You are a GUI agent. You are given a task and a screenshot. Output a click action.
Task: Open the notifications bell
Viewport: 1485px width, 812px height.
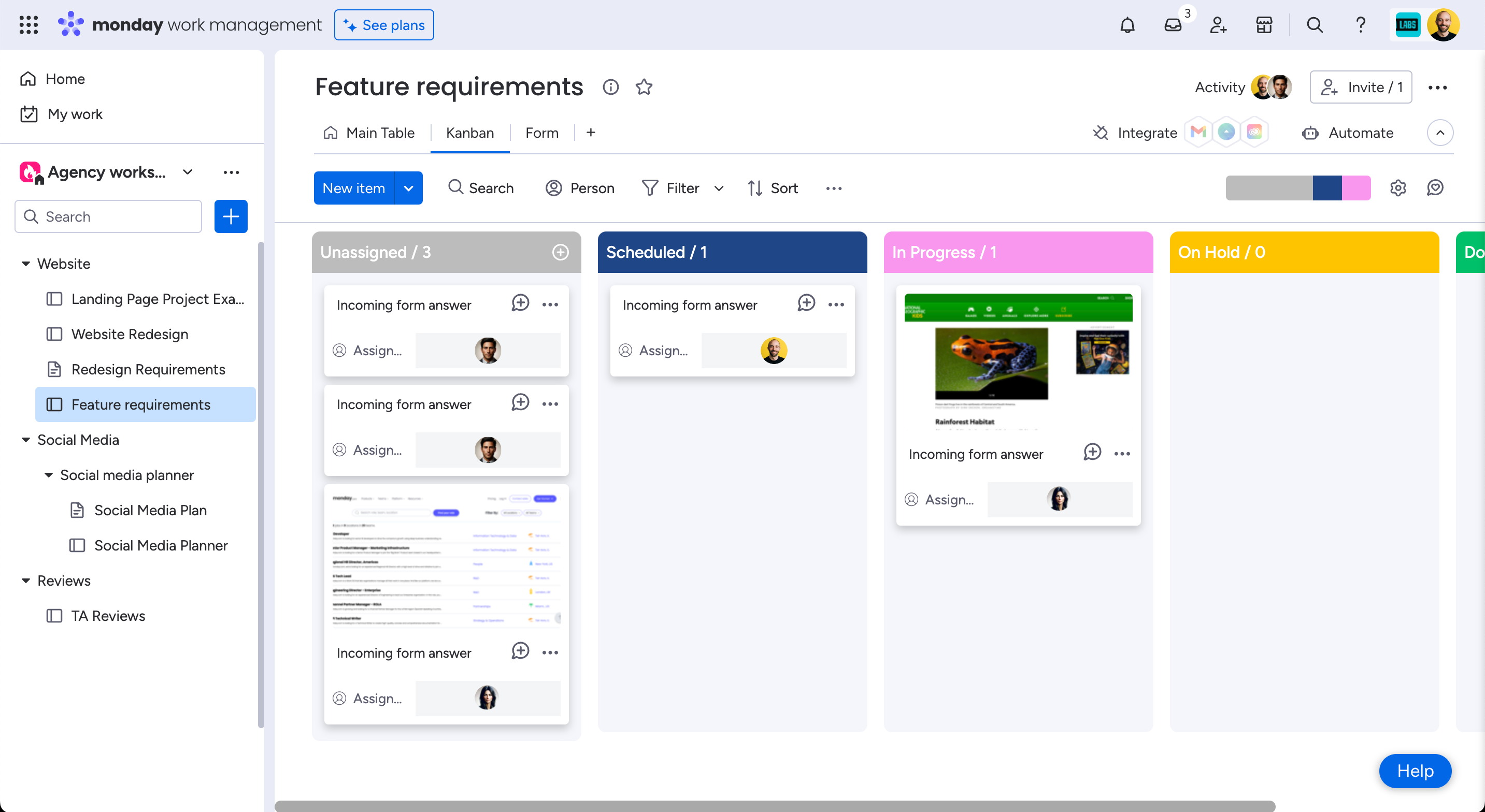point(1127,25)
